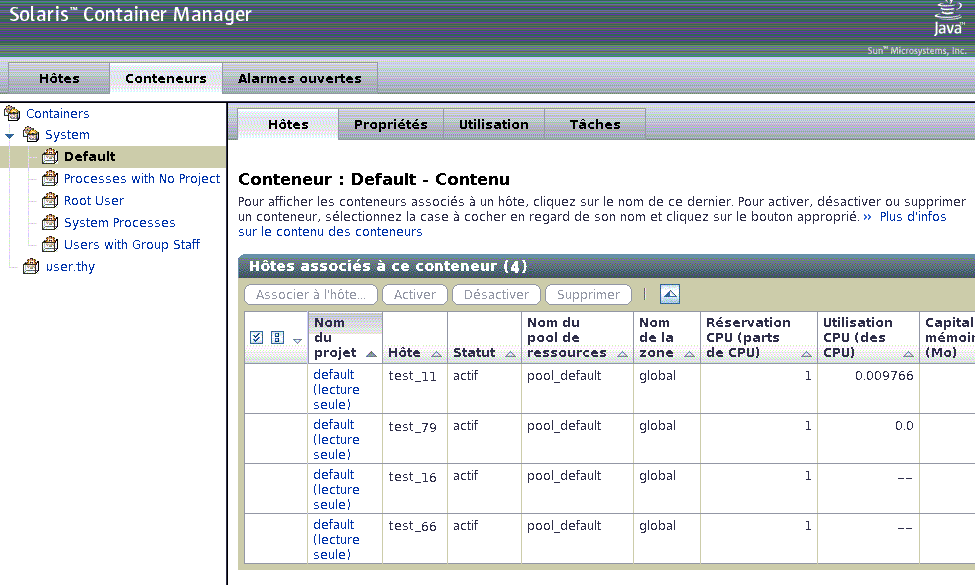The image size is (975, 585).
Task: Click the Associer à l'hôte button
Action: [x=311, y=295]
